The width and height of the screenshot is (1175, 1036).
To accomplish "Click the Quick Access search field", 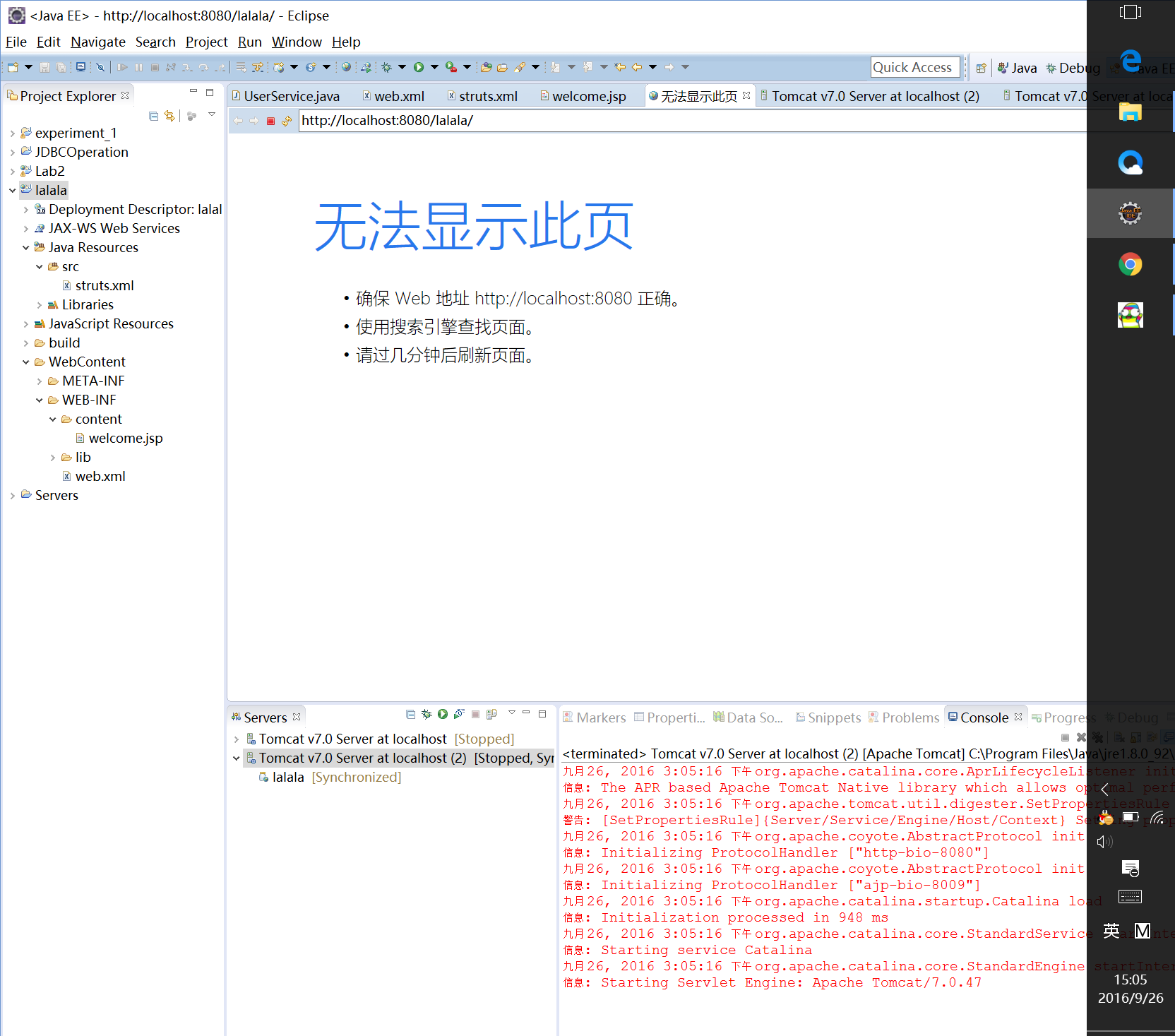I will coord(915,67).
